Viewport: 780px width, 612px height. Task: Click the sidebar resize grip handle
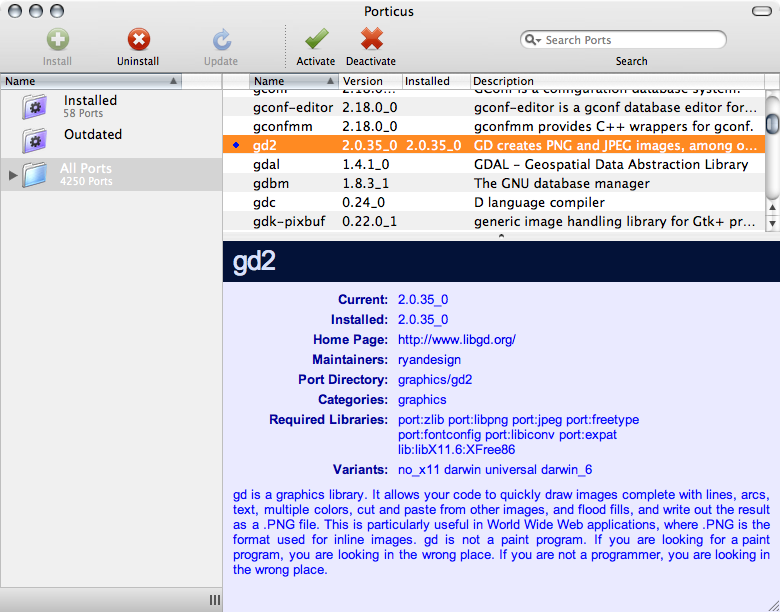pyautogui.click(x=215, y=600)
